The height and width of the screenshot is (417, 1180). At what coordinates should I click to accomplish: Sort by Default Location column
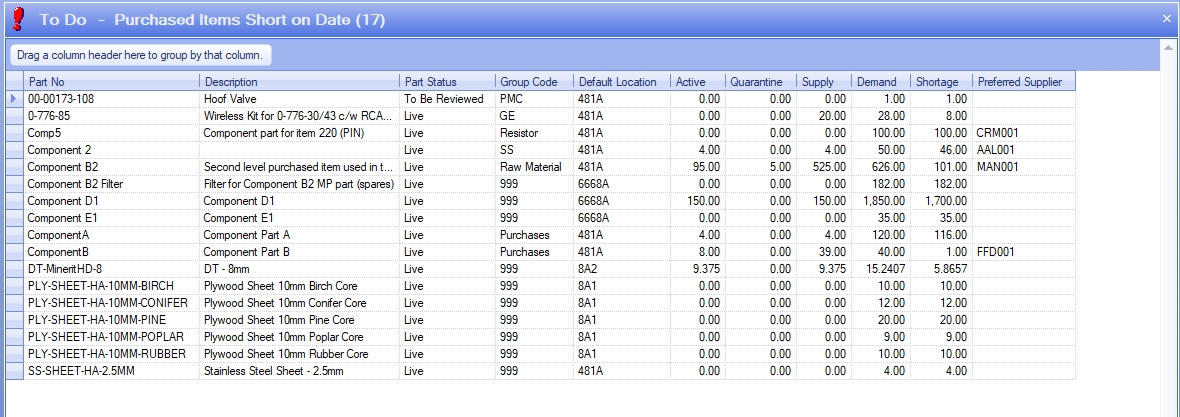tap(620, 82)
